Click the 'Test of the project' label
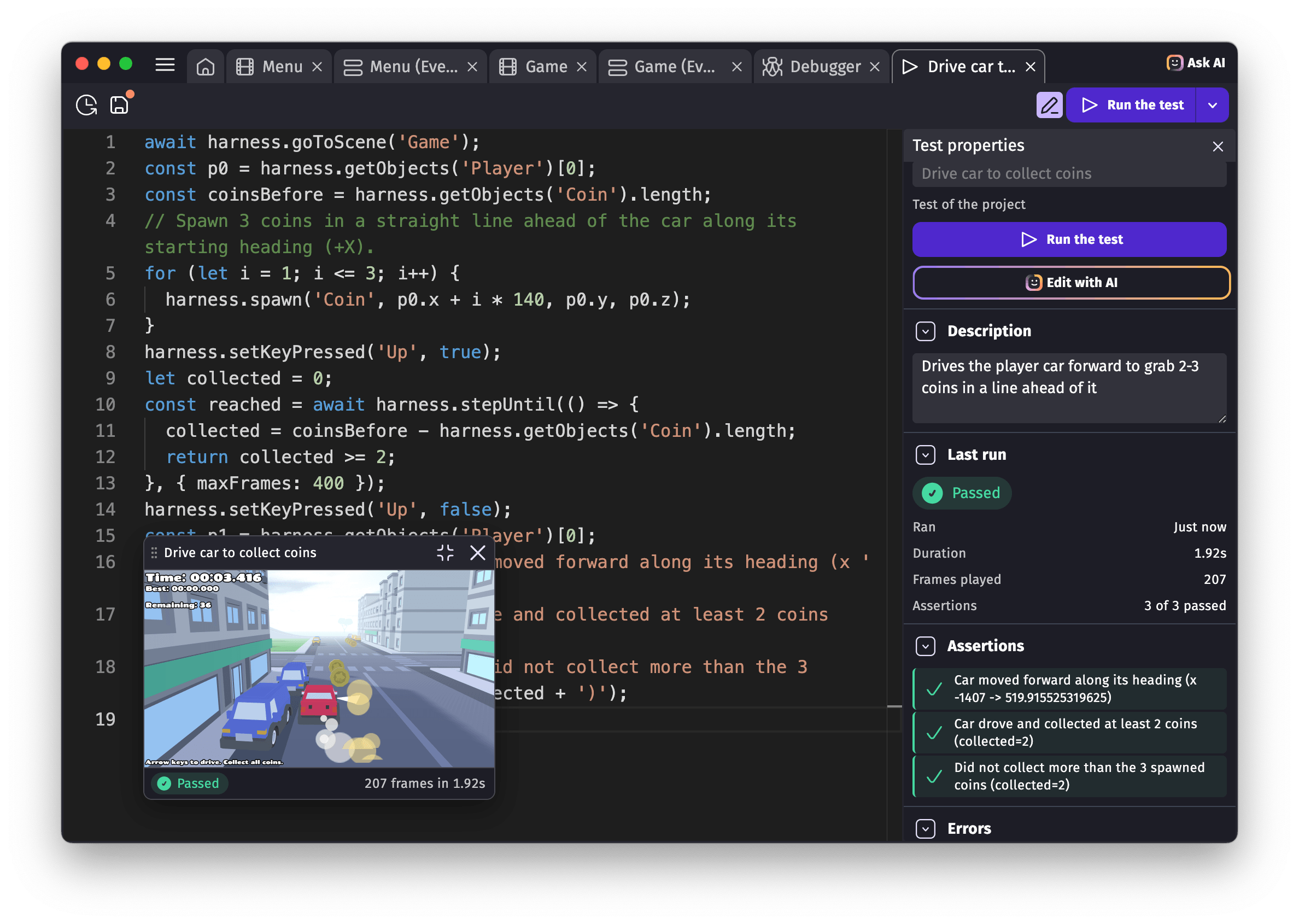Viewport: 1299px width, 924px height. (968, 205)
